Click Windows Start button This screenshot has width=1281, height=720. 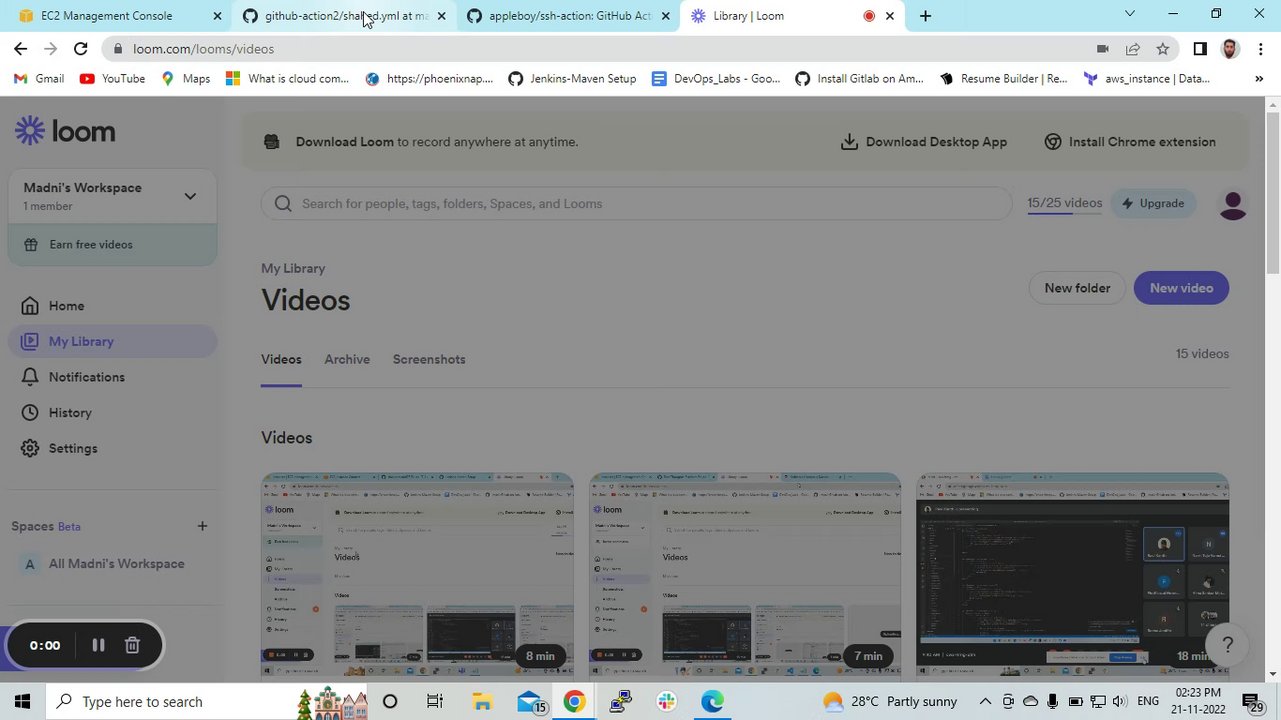point(22,702)
